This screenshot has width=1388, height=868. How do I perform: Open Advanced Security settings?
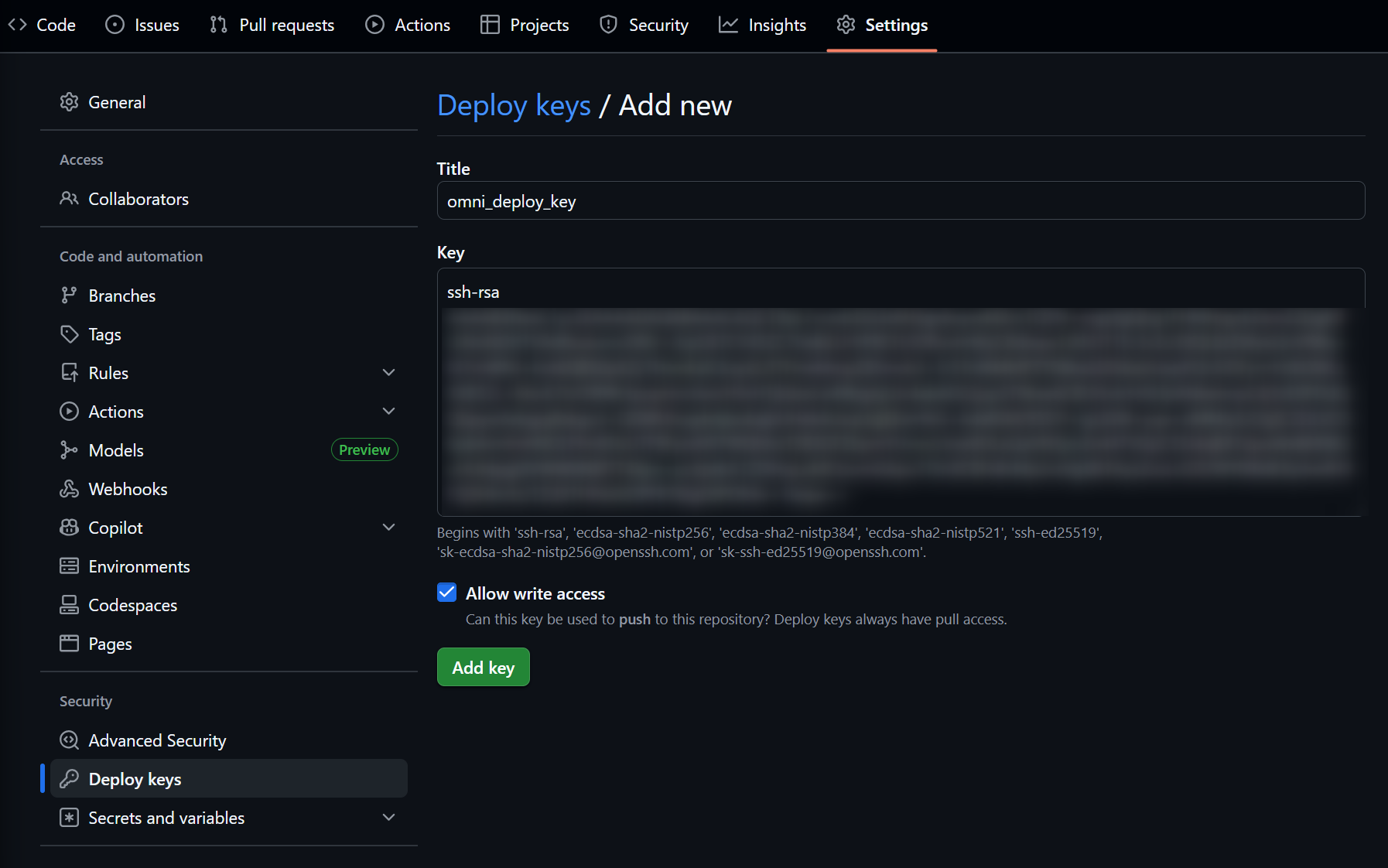click(229, 740)
